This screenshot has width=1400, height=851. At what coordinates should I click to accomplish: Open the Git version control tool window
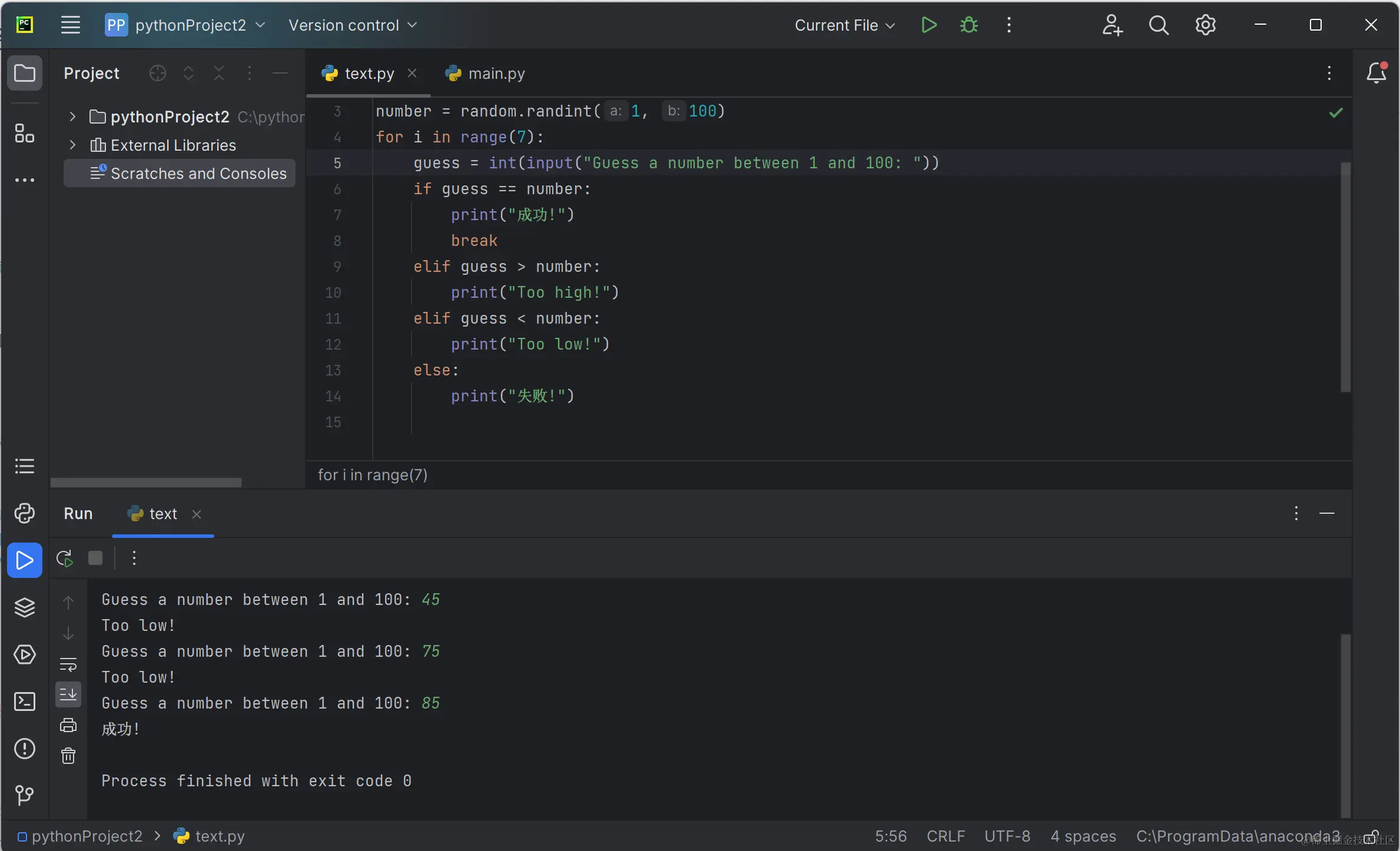pos(24,796)
